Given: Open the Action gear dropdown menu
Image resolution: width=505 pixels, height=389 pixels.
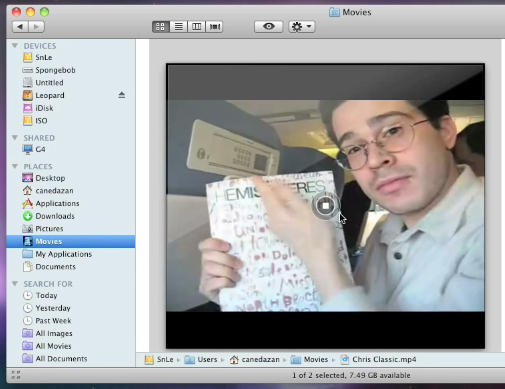Looking at the screenshot, I should click(x=302, y=26).
